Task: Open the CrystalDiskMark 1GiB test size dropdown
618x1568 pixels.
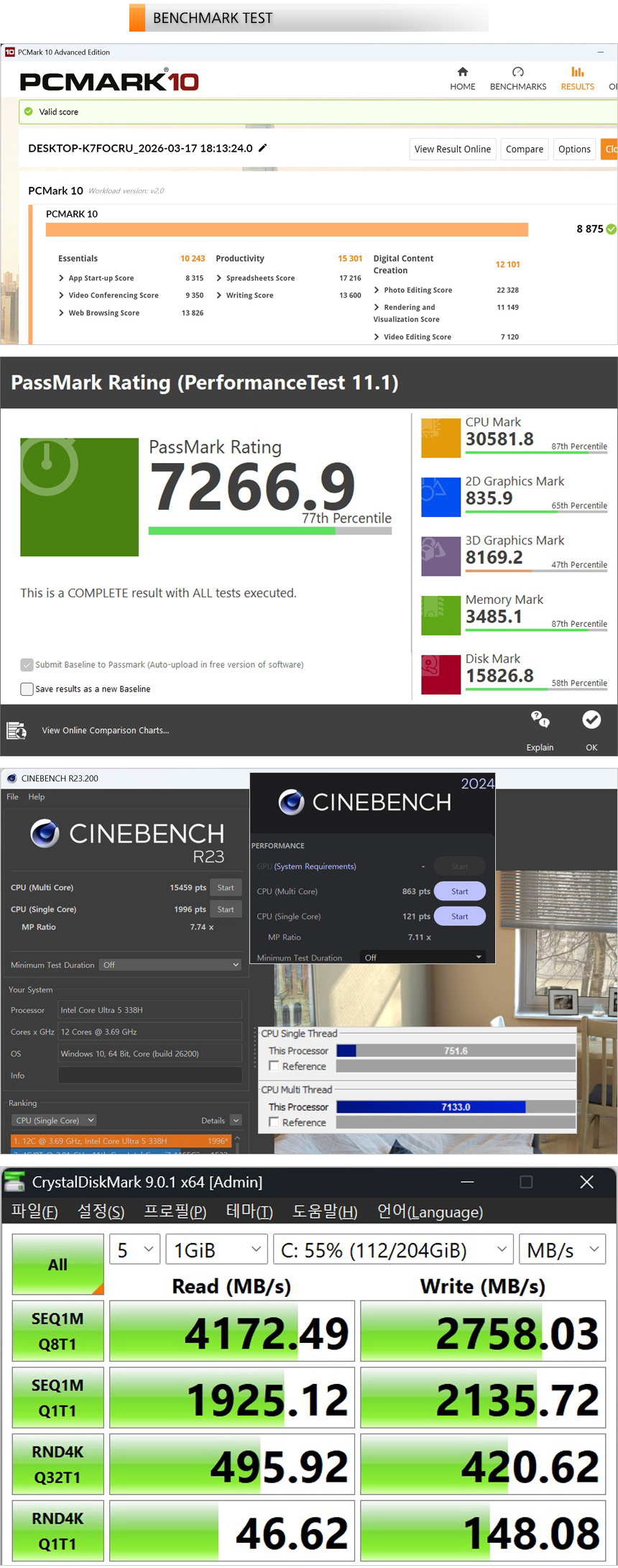Action: tap(216, 1250)
